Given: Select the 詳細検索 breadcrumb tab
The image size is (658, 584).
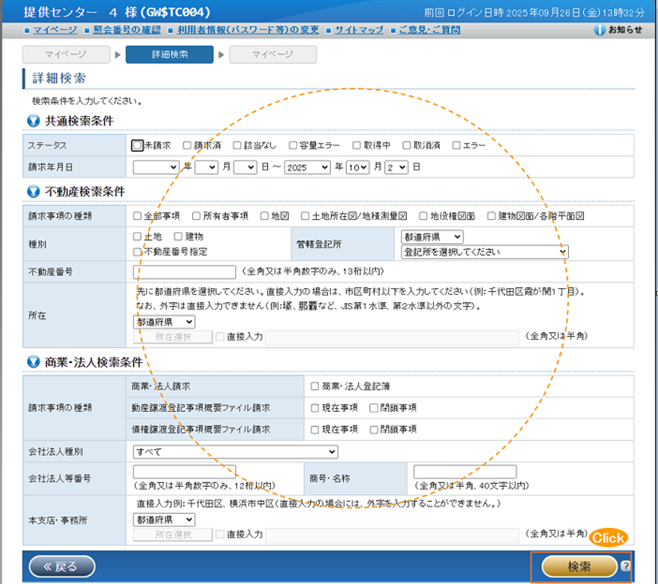Looking at the screenshot, I should [x=169, y=55].
